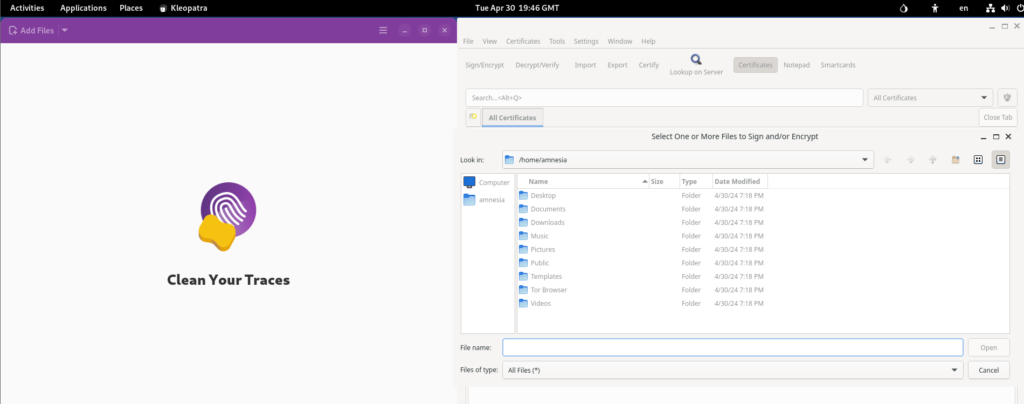The image size is (1024, 404).
Task: Select the Documents folder in the list
Action: point(548,209)
